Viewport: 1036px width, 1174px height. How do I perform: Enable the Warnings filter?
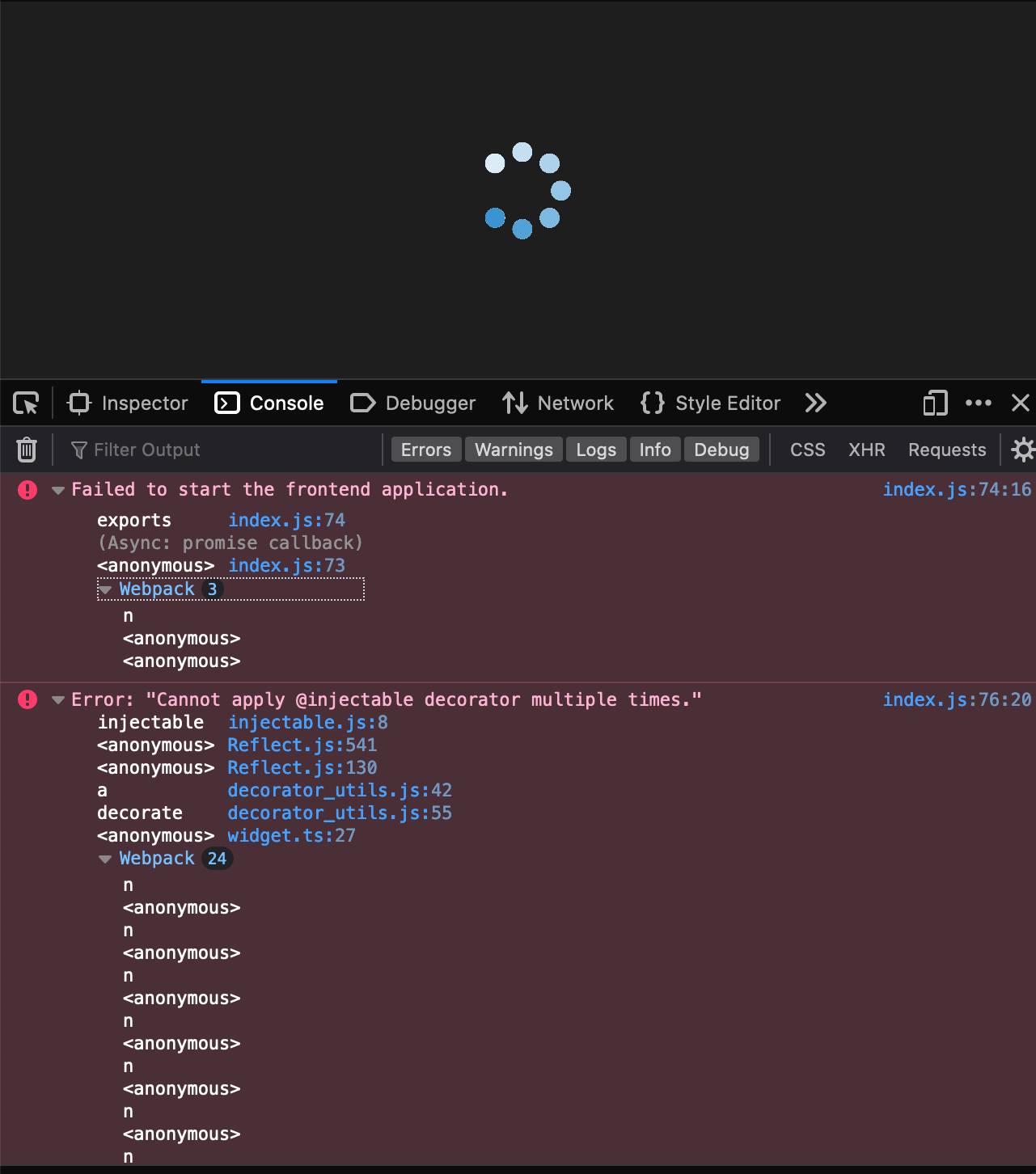(x=513, y=450)
